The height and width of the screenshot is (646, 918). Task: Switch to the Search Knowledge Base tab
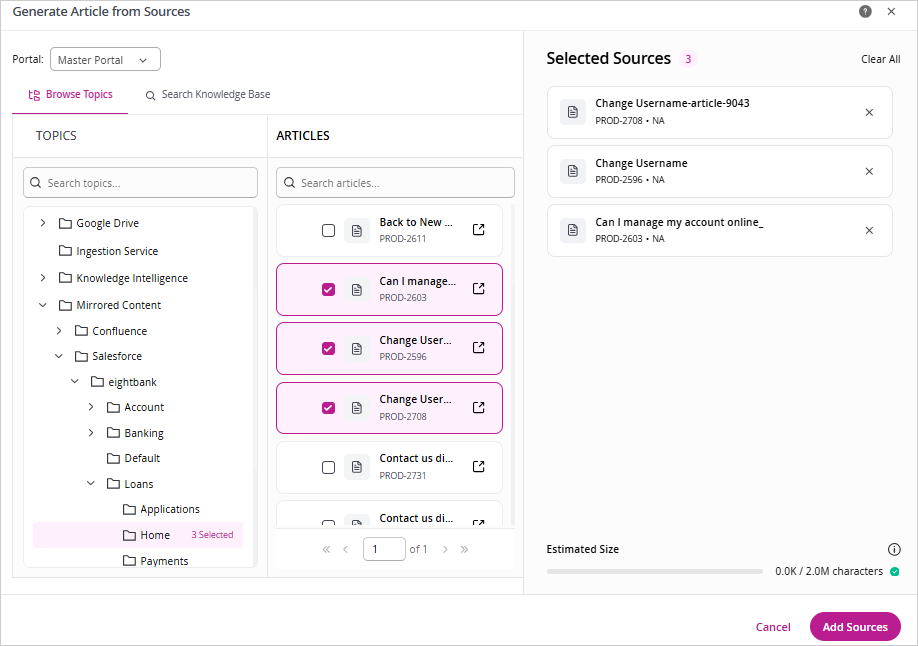pos(208,95)
